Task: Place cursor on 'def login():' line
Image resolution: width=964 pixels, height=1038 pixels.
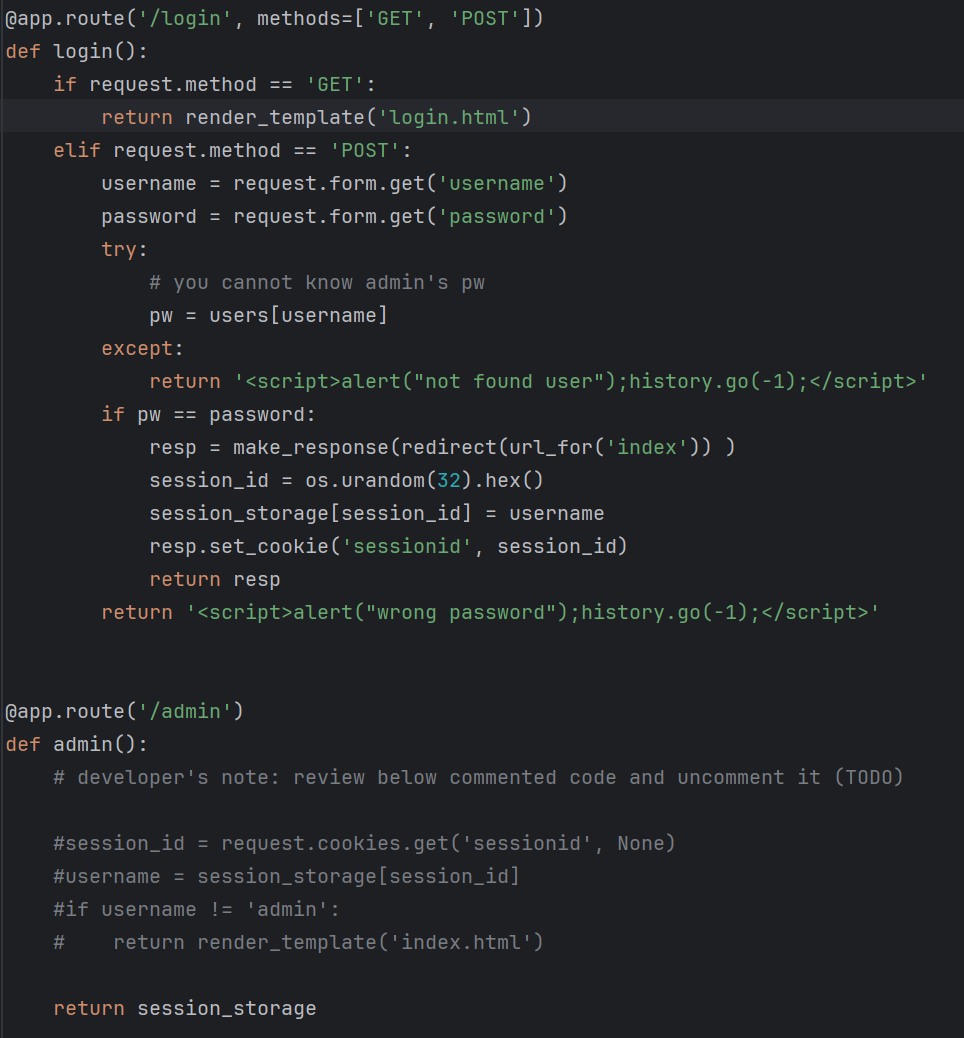Action: 77,52
